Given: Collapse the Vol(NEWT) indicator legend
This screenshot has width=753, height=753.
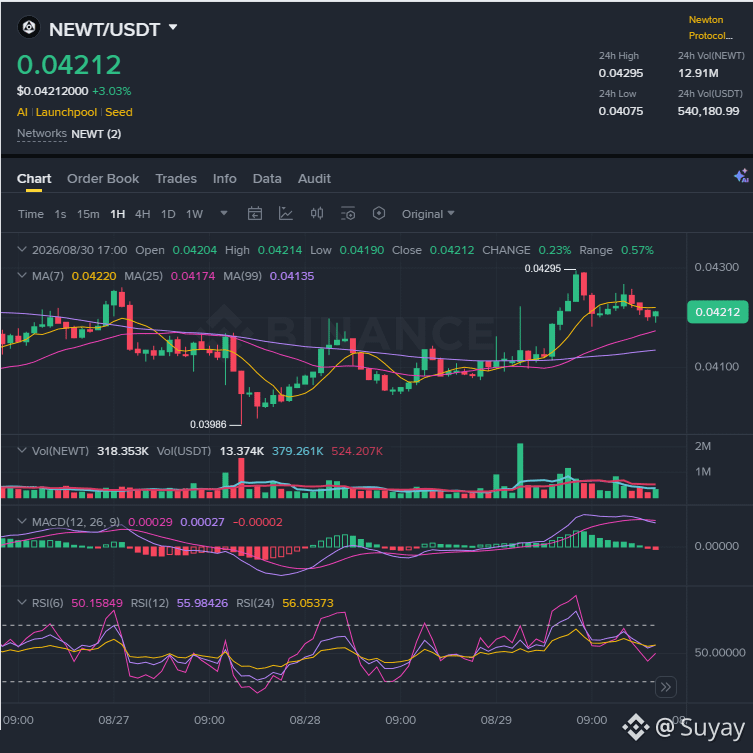Looking at the screenshot, I should tap(21, 450).
